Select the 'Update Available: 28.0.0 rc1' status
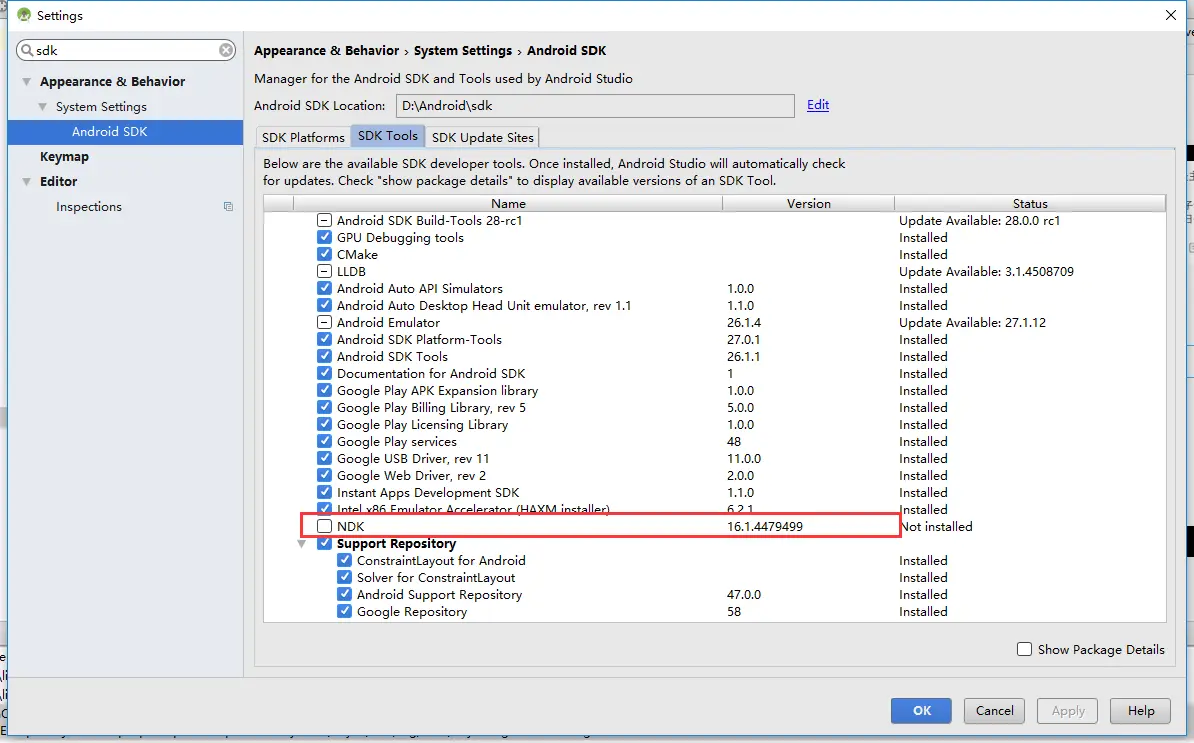This screenshot has width=1194, height=743. pyautogui.click(x=979, y=220)
